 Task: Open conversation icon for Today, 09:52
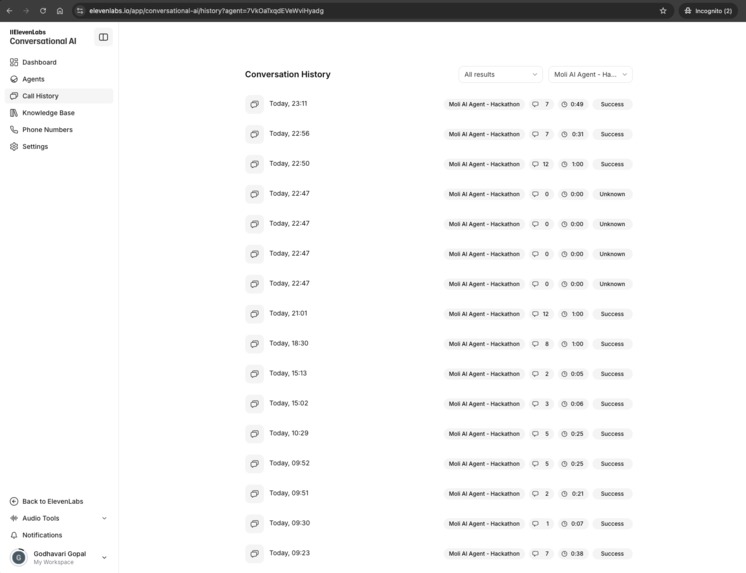point(255,464)
